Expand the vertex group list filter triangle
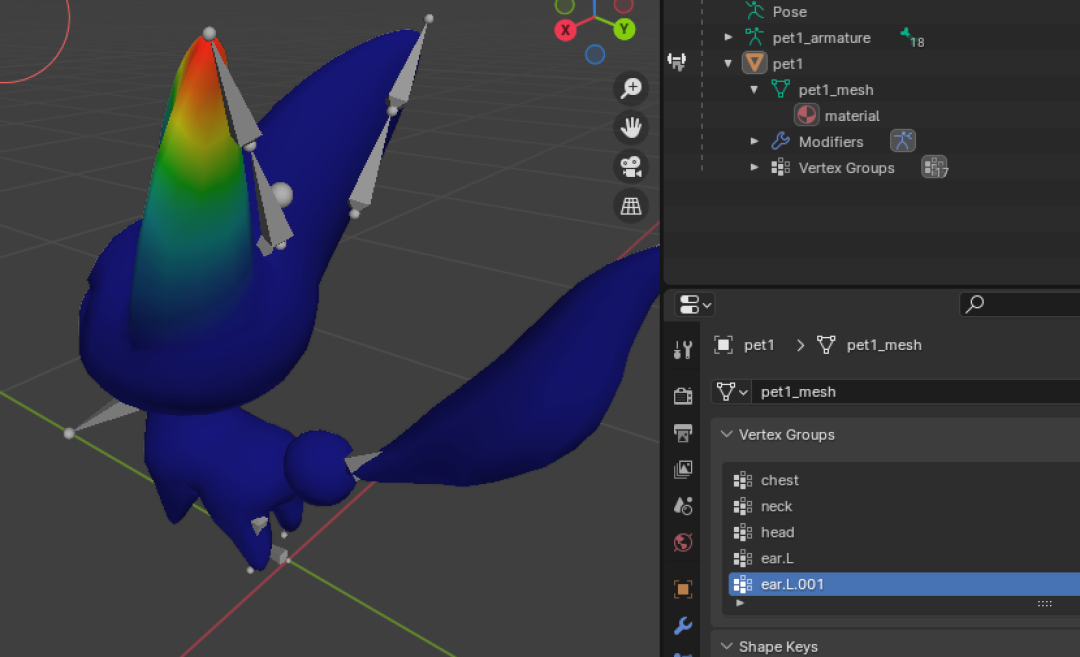 [740, 603]
